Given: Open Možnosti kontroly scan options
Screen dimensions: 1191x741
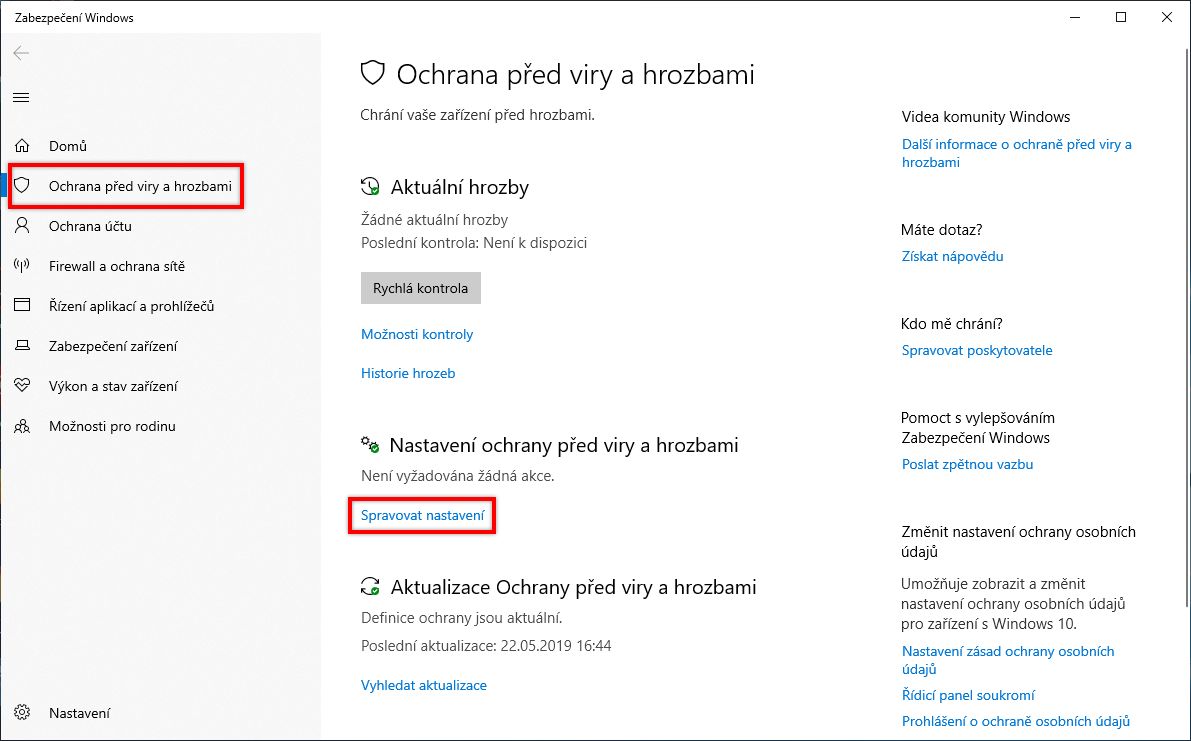Looking at the screenshot, I should click(417, 334).
